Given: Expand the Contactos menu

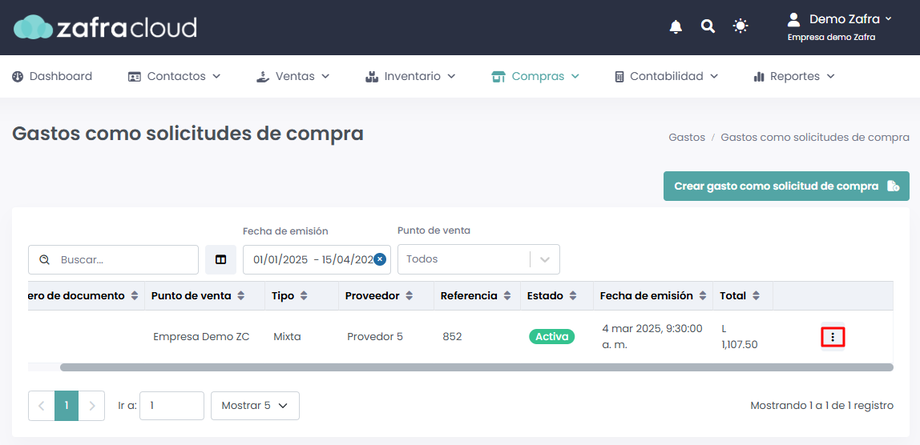Looking at the screenshot, I should pos(174,76).
